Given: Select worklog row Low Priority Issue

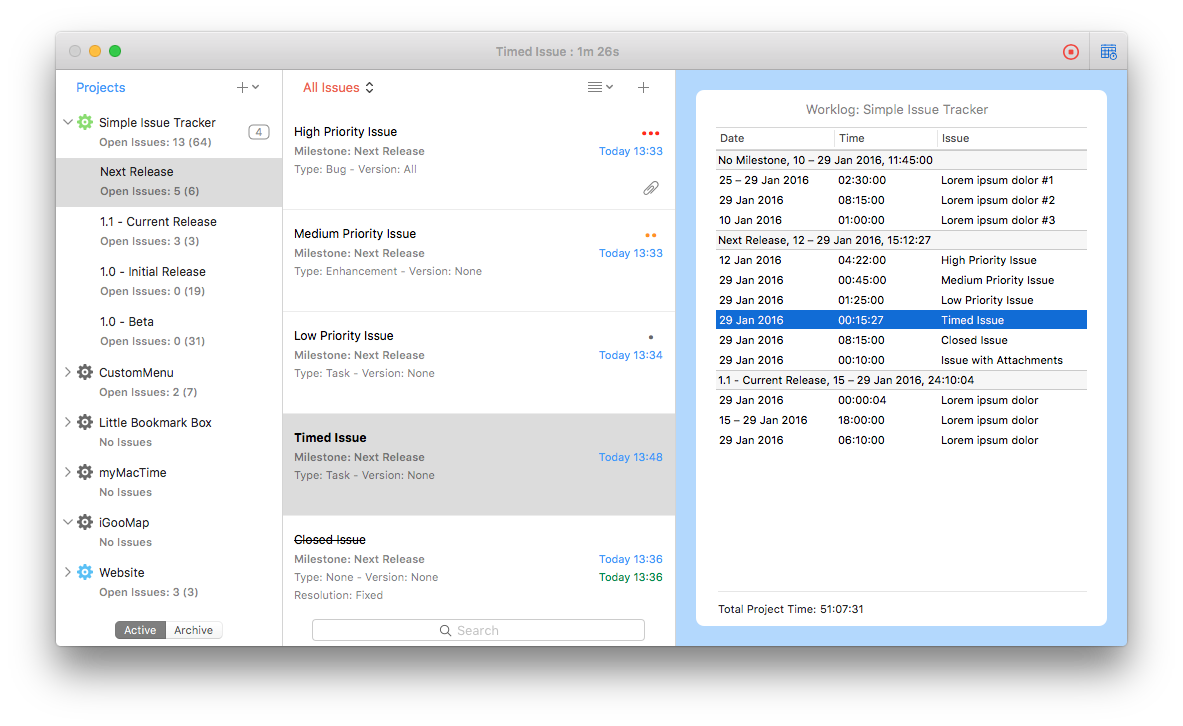Looking at the screenshot, I should (x=901, y=300).
